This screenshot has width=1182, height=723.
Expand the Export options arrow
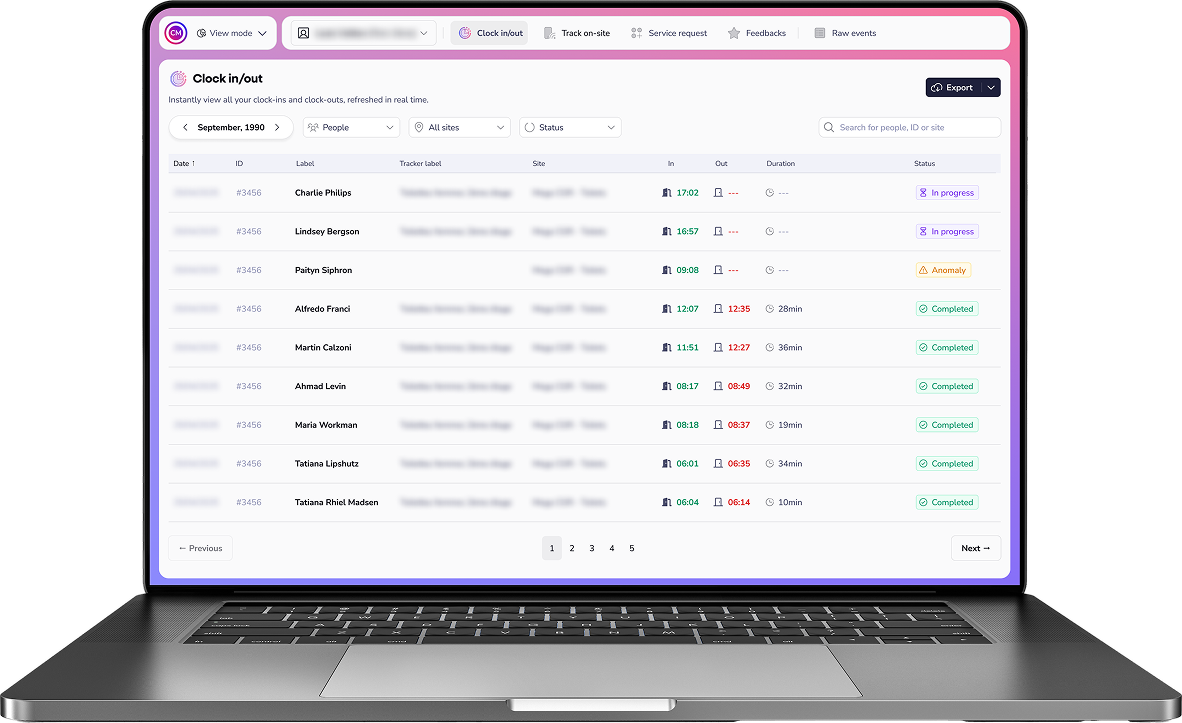click(x=991, y=87)
